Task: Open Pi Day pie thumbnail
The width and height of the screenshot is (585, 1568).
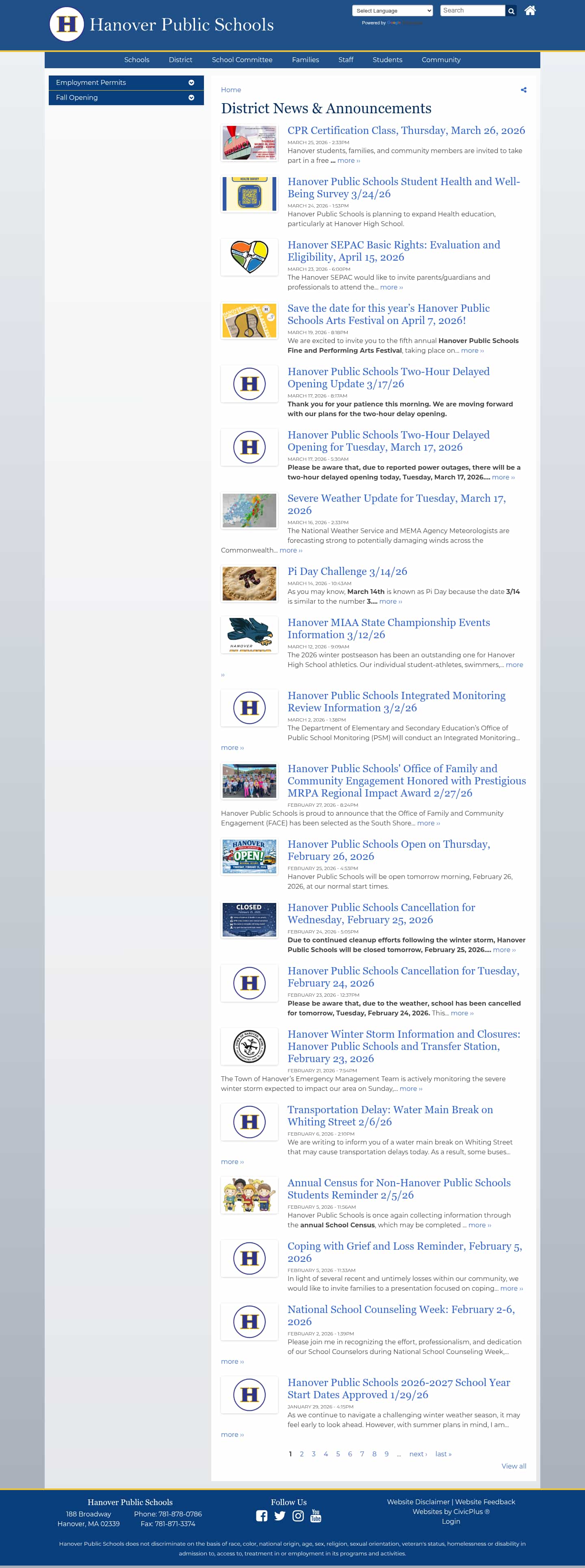Action: (x=249, y=584)
